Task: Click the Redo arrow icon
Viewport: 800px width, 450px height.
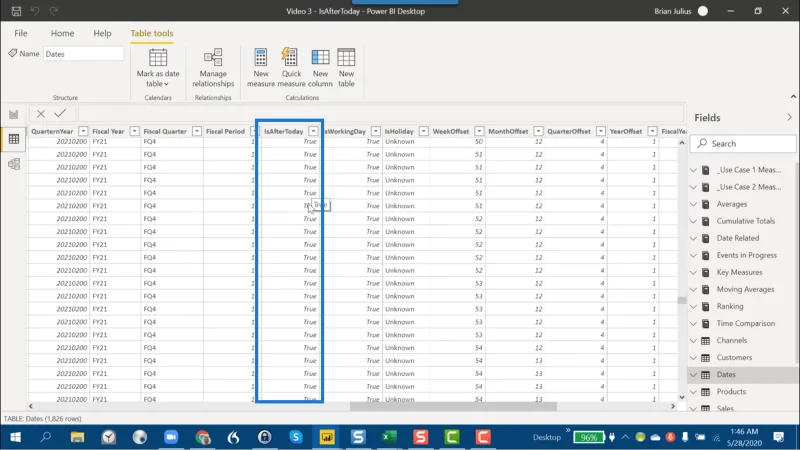Action: coord(54,11)
